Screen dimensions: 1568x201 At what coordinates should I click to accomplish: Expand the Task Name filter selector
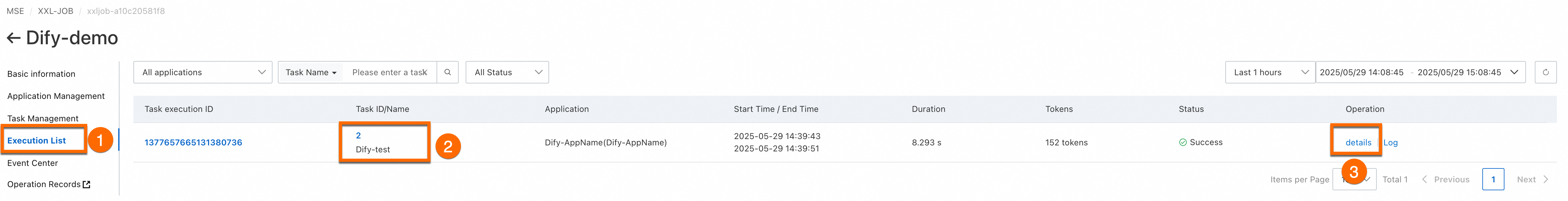(310, 72)
